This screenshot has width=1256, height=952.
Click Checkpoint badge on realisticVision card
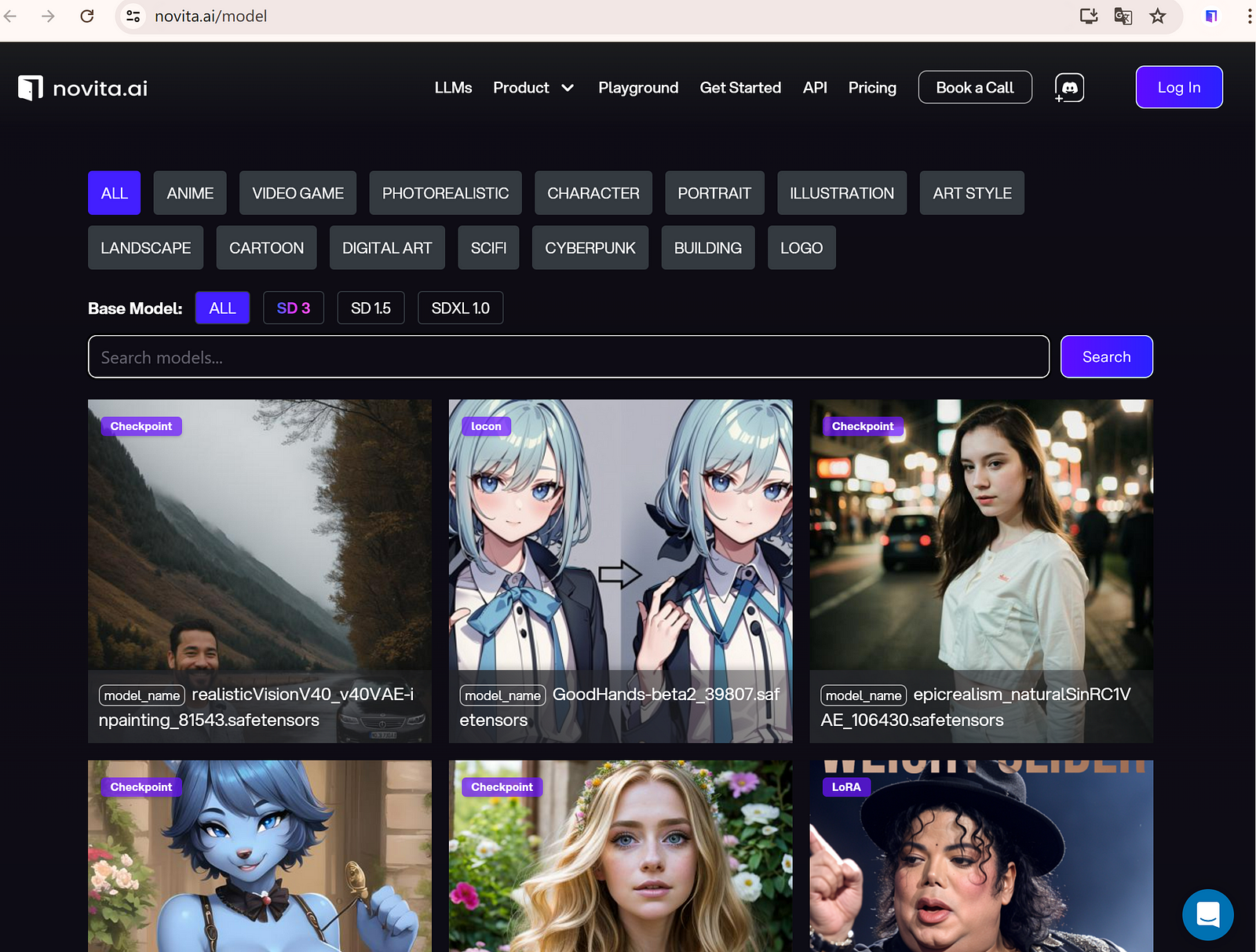coord(141,426)
